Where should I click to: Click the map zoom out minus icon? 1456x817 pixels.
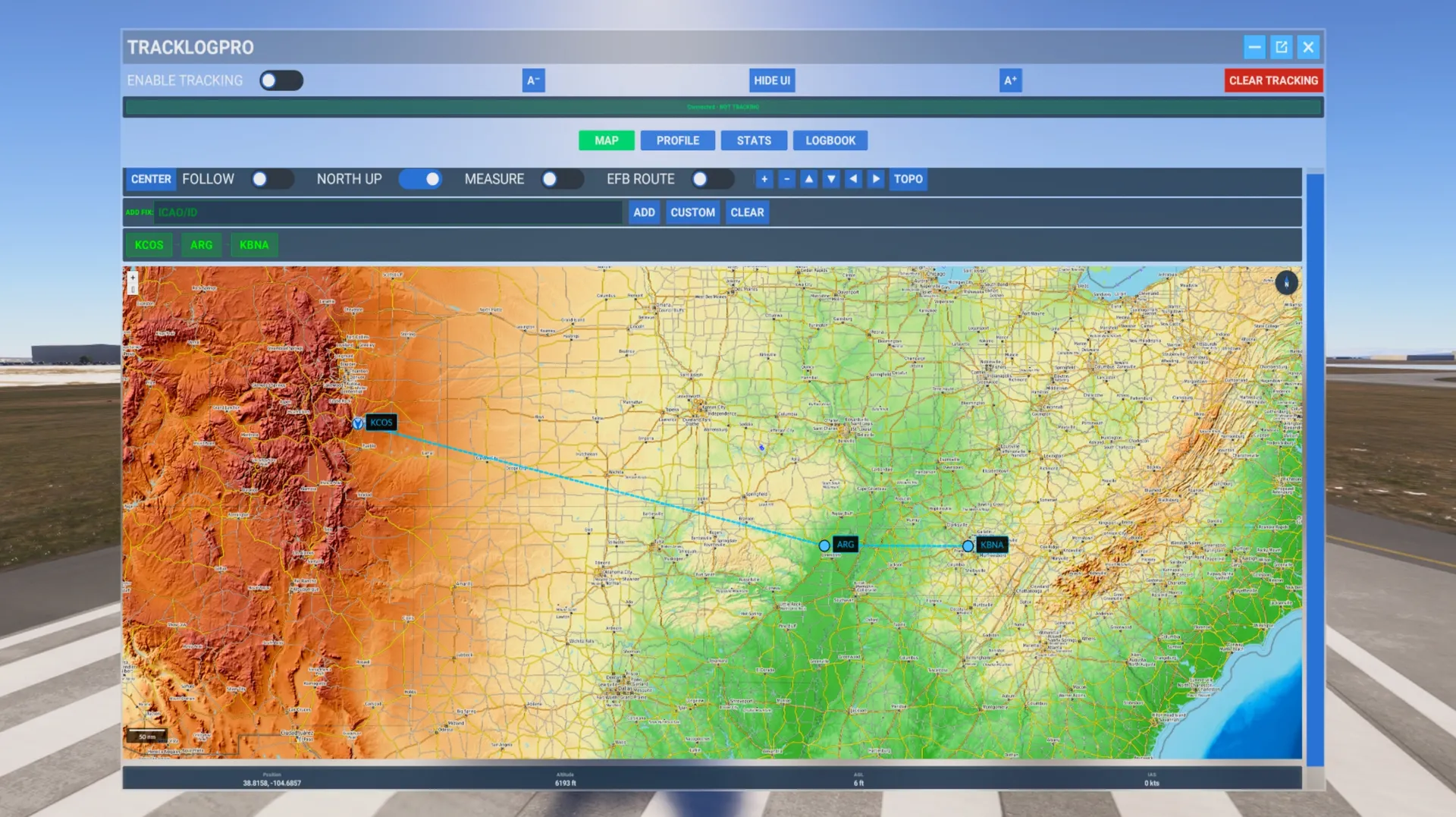786,179
